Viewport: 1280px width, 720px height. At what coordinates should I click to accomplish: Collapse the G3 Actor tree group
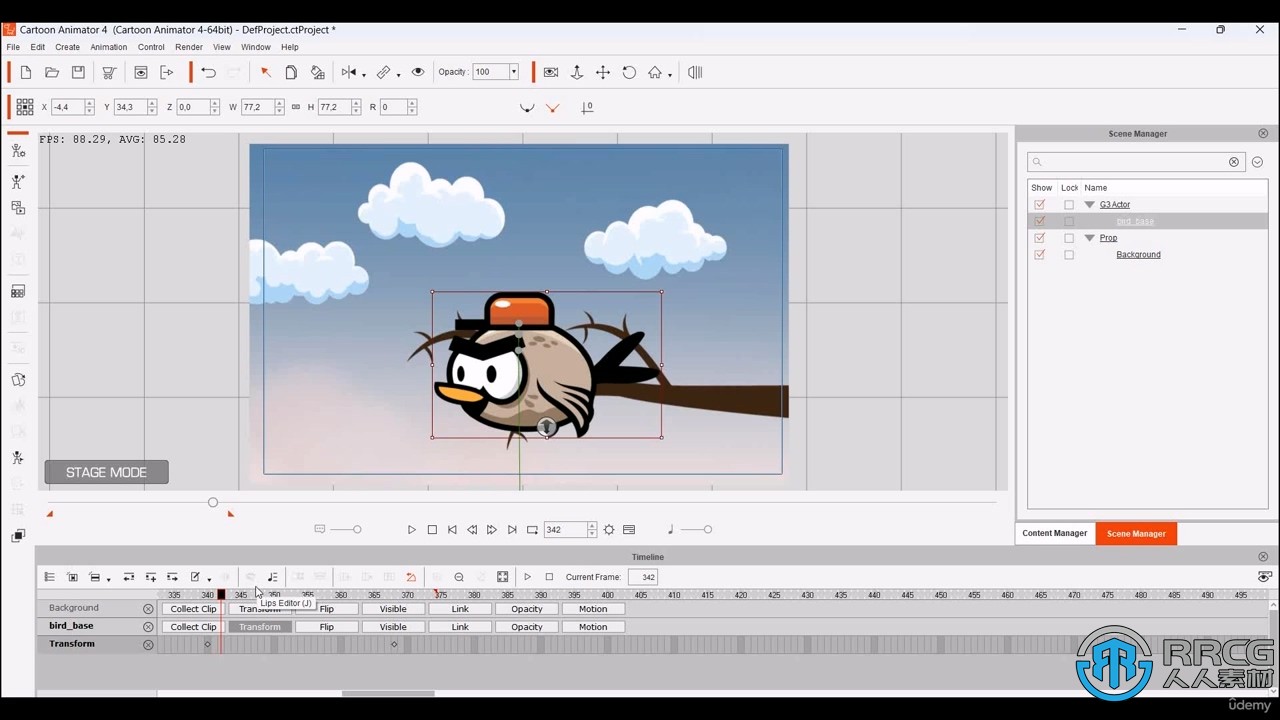[x=1090, y=205]
